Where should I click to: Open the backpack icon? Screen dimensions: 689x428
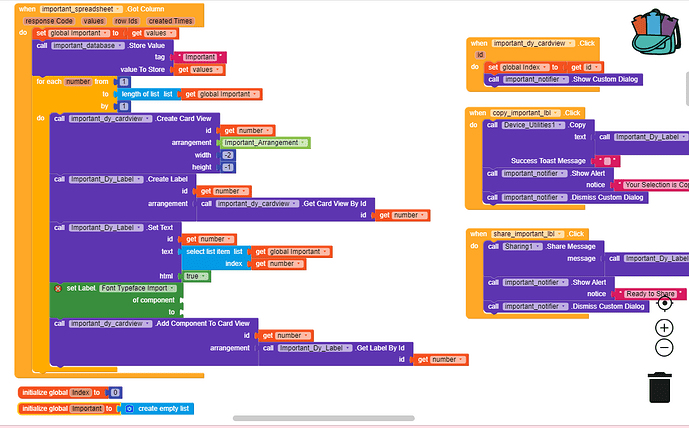(652, 36)
